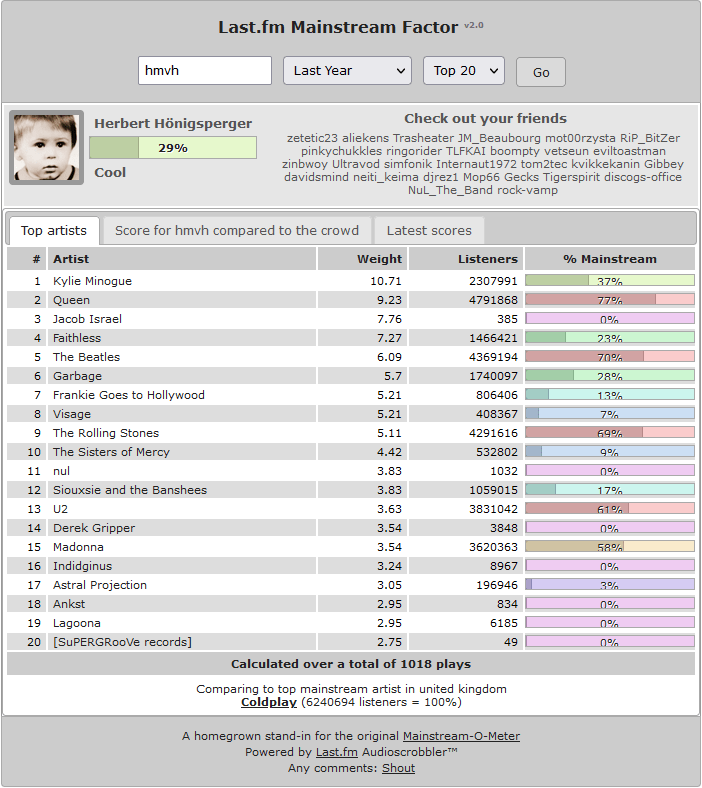This screenshot has height=788, width=702.
Task: Open the Last Year period dropdown
Action: point(347,70)
